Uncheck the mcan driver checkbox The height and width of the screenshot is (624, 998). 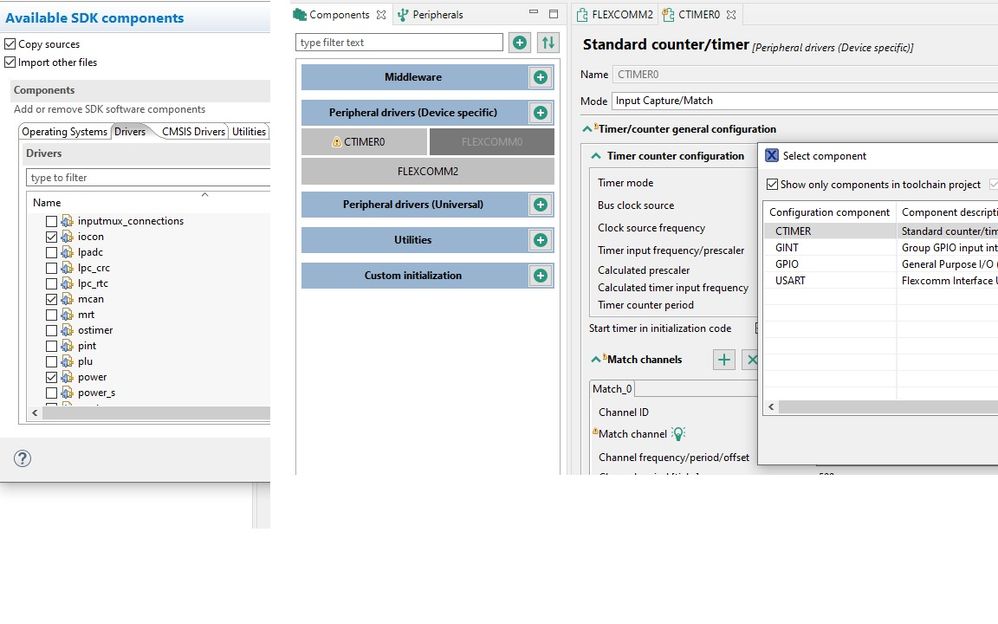52,299
